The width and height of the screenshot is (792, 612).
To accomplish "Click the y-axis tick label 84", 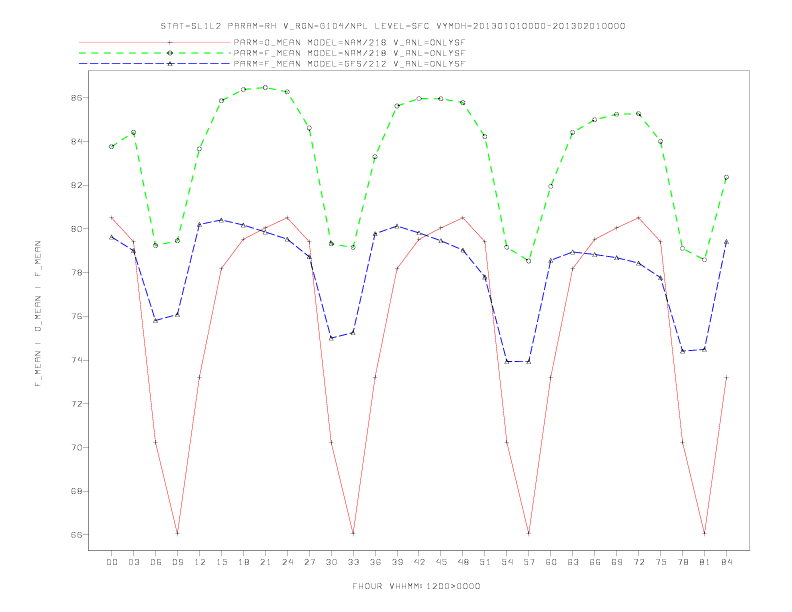I will click(x=77, y=141).
